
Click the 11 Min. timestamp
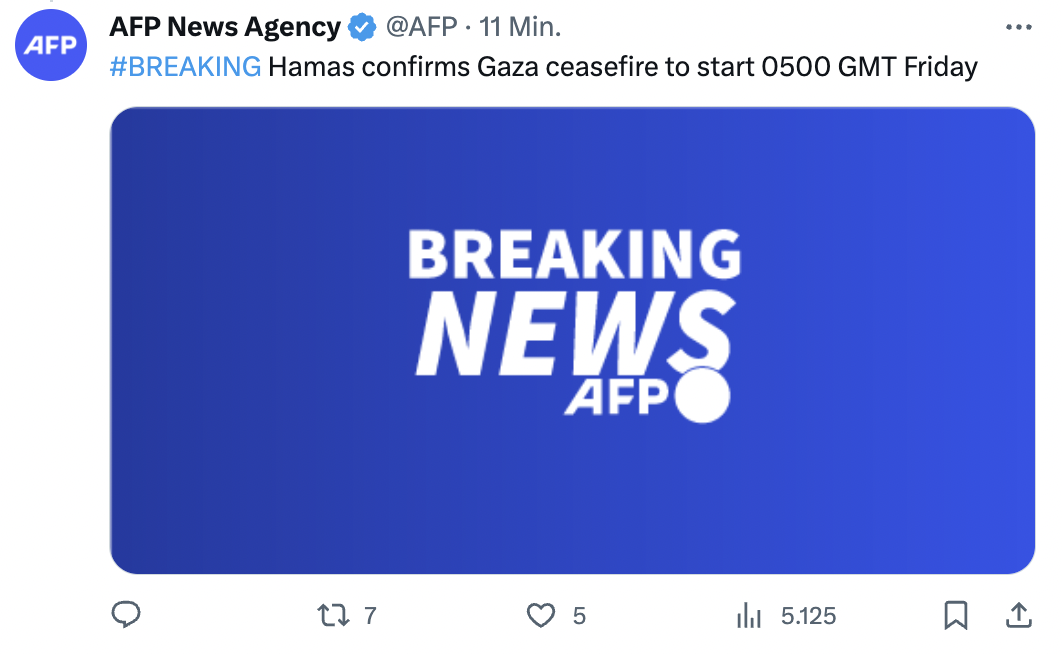coord(520,27)
